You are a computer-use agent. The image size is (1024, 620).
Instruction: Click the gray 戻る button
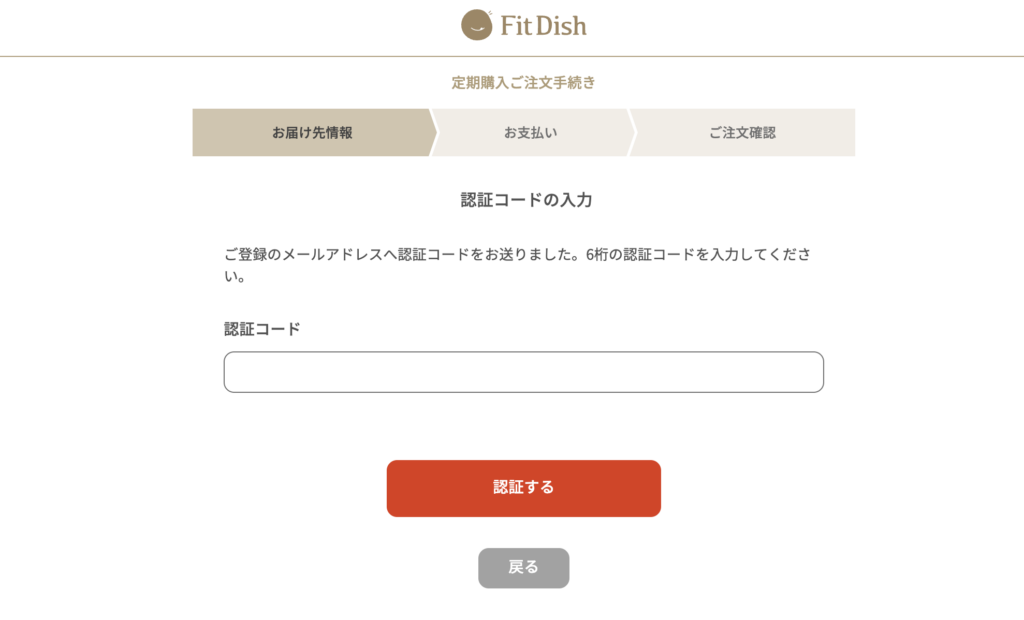point(524,568)
